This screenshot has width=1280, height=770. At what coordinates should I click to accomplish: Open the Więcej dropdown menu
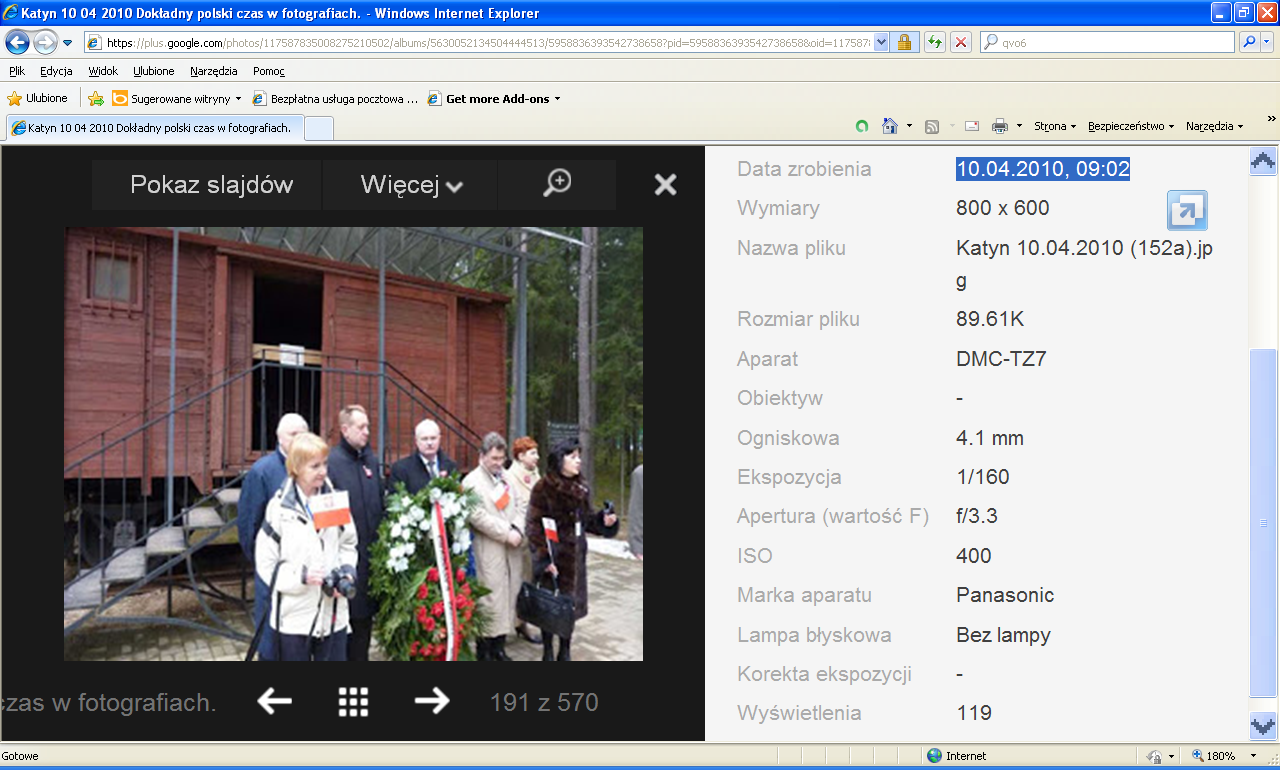pos(411,185)
